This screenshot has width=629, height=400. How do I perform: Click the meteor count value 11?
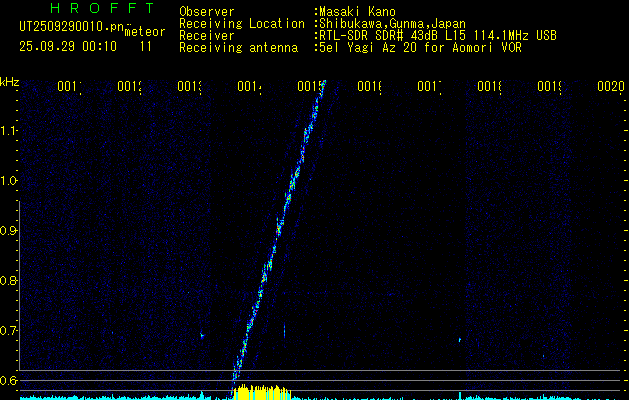coord(146,46)
